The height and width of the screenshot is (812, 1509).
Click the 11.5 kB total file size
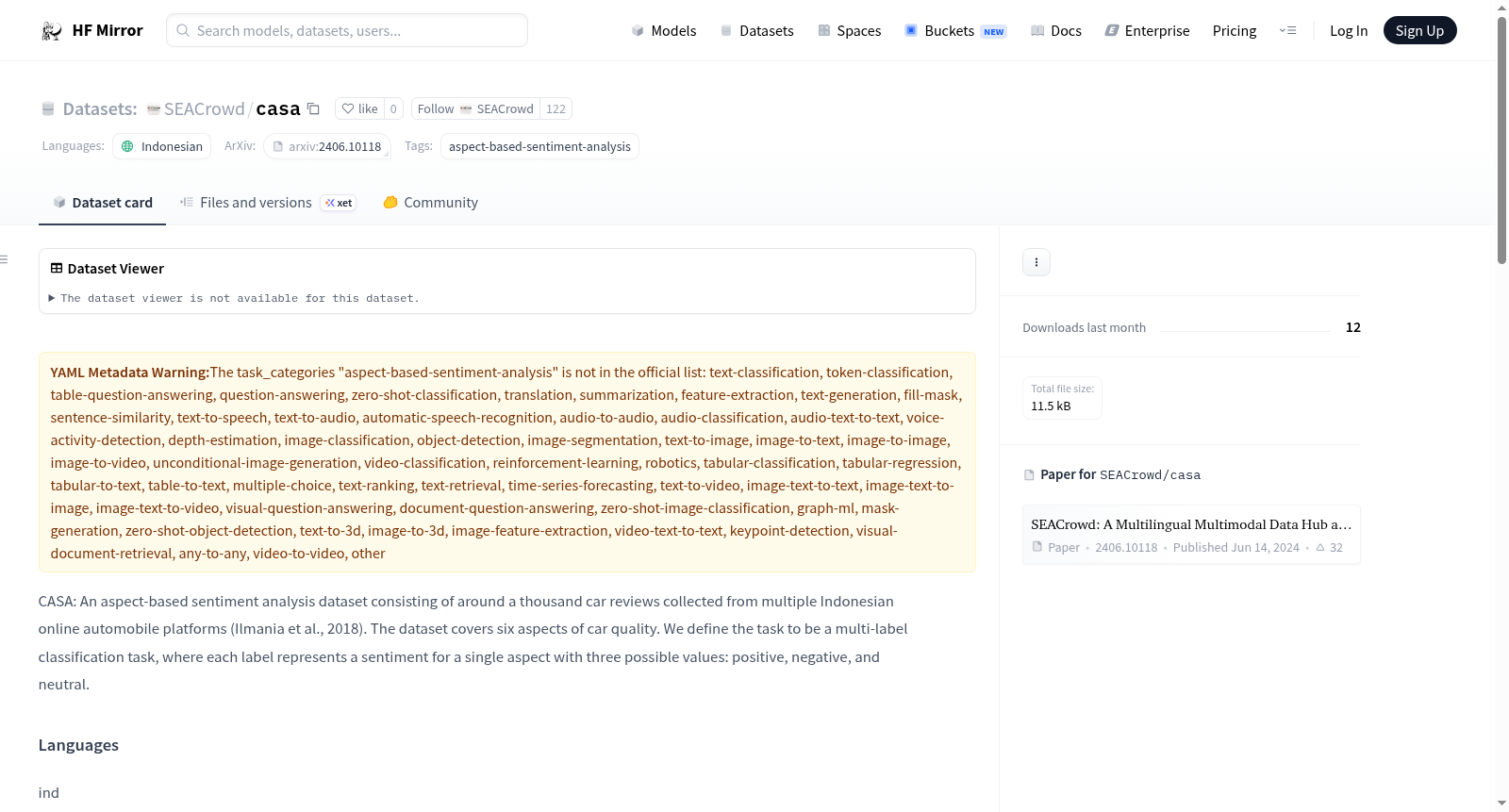1051,406
